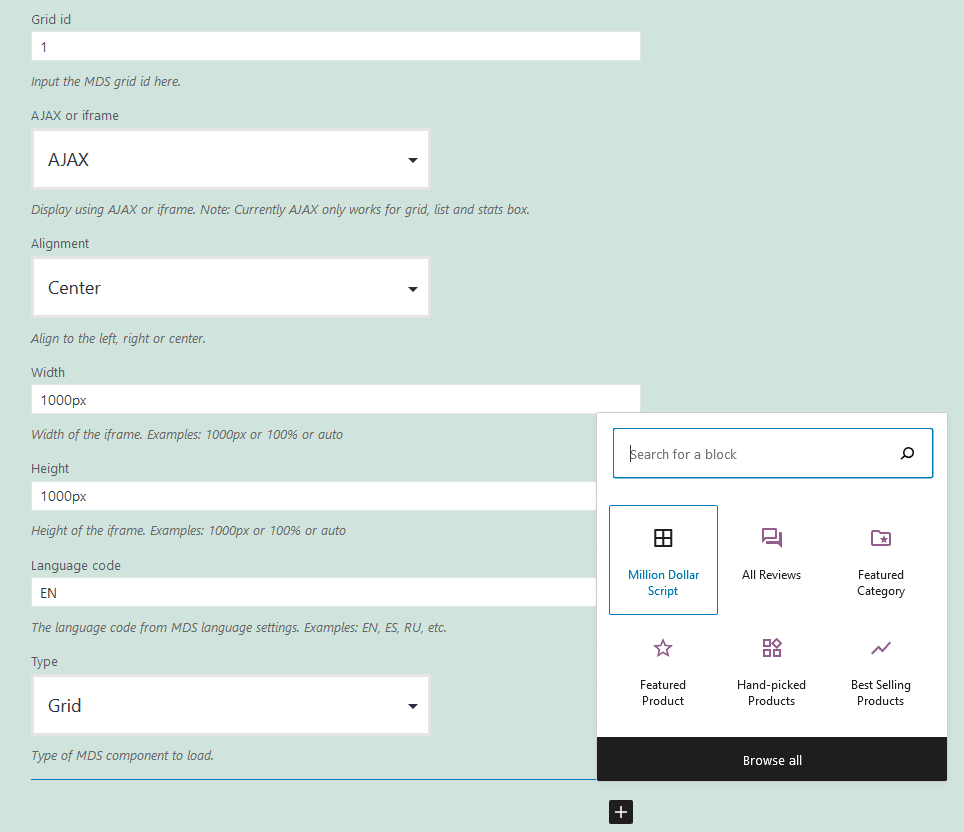The height and width of the screenshot is (832, 964).
Task: Edit the Width field value
Action: (x=335, y=400)
